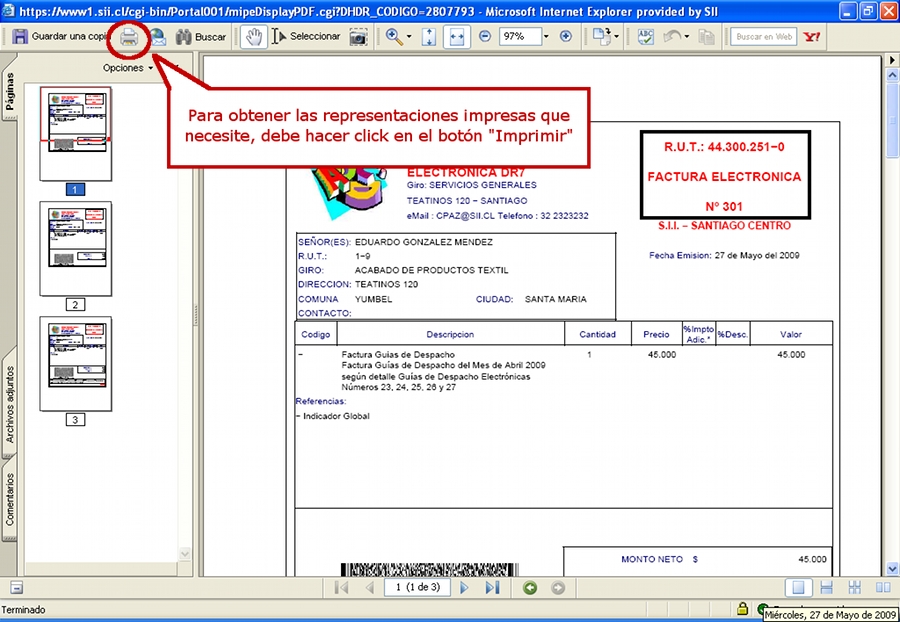Open the Buscar binoculars search tool
This screenshot has width=900, height=622.
point(200,37)
